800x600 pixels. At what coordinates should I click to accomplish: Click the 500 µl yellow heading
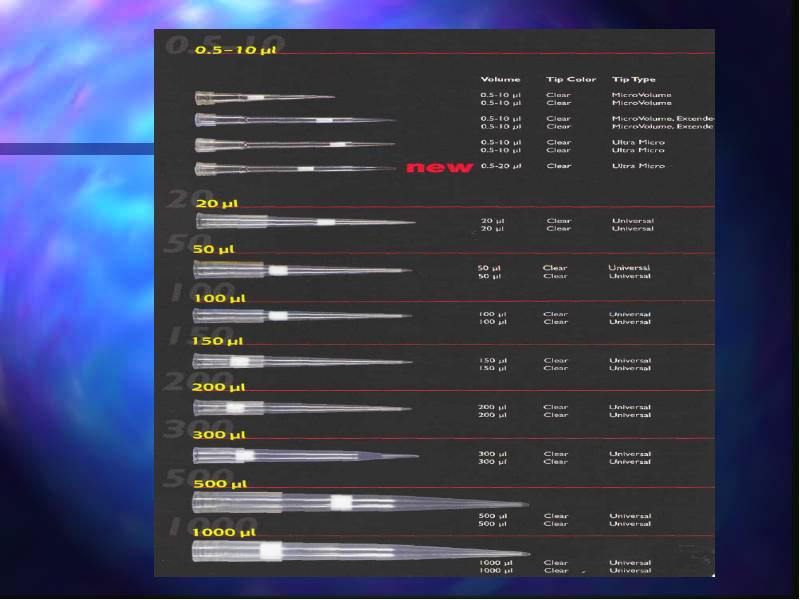[x=220, y=484]
